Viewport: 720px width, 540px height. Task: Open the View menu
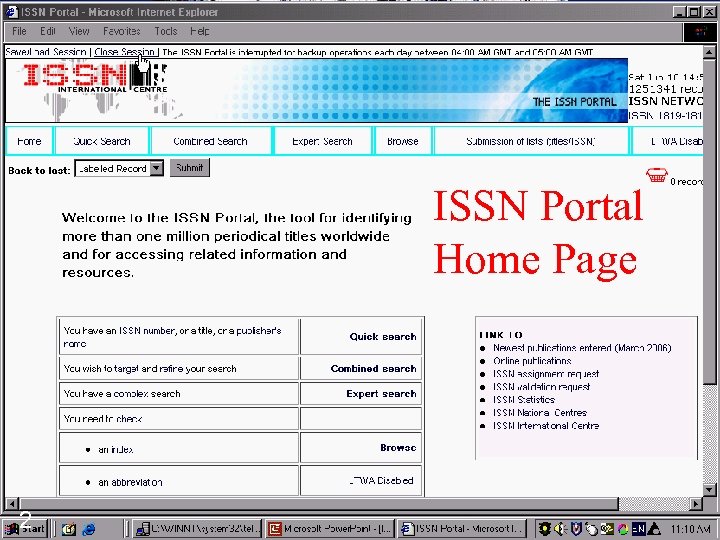(79, 31)
